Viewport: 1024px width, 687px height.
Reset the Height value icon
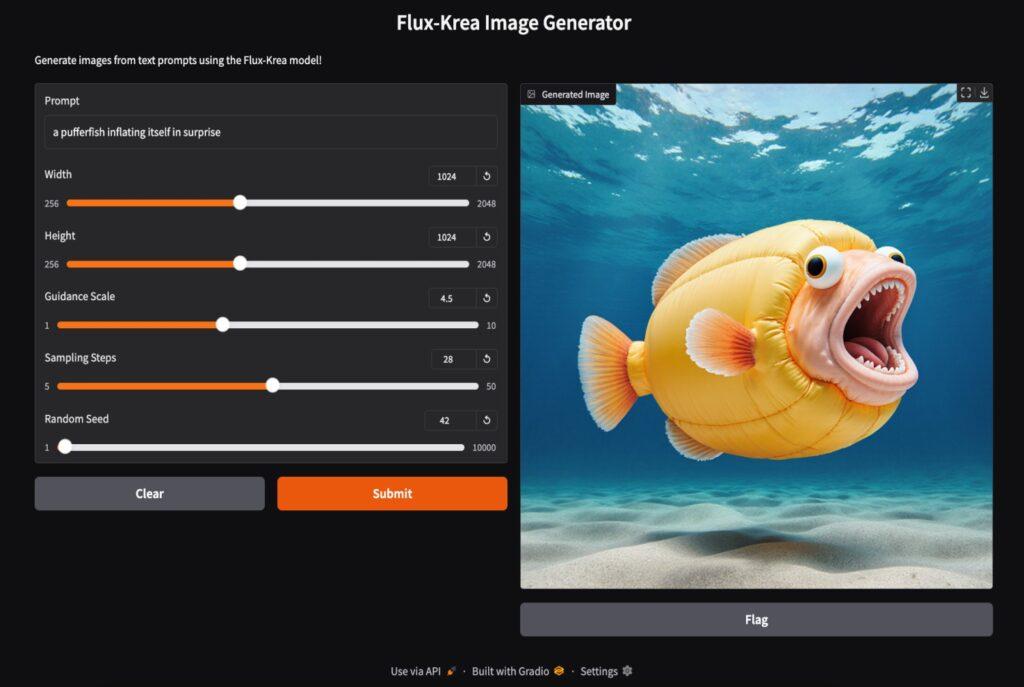(487, 237)
